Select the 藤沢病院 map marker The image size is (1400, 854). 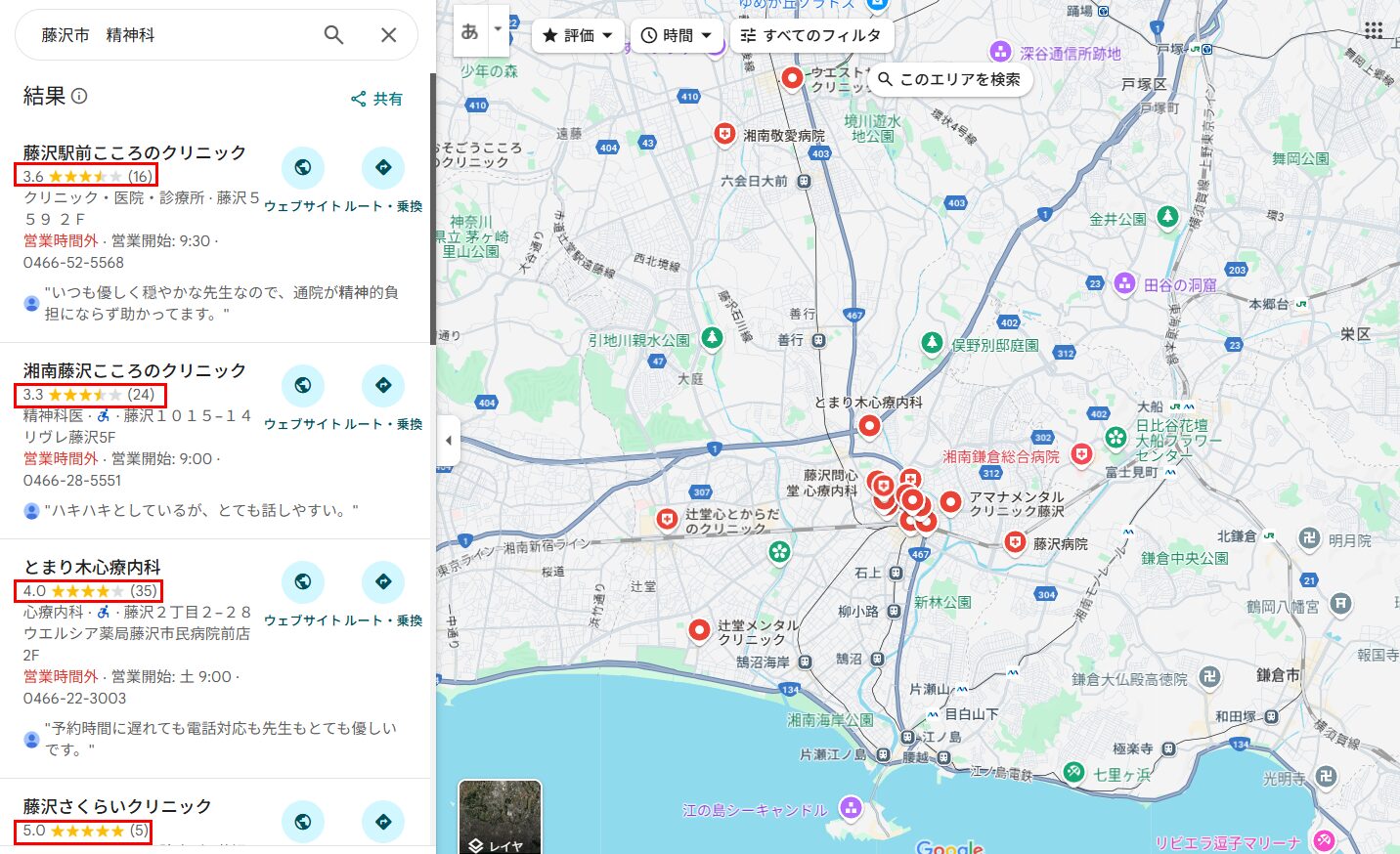coord(1015,541)
